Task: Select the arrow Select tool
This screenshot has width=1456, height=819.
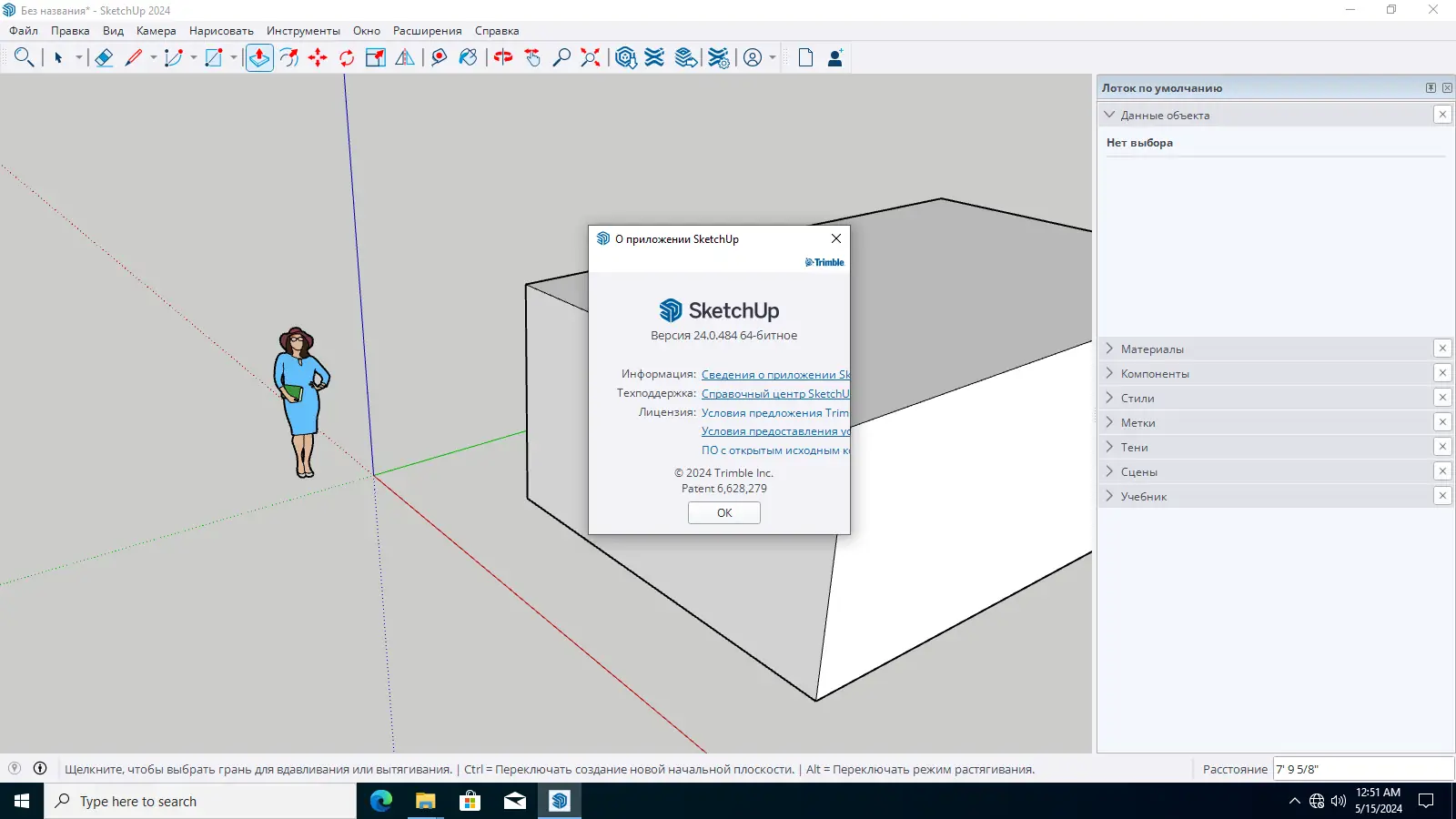Action: click(x=58, y=57)
